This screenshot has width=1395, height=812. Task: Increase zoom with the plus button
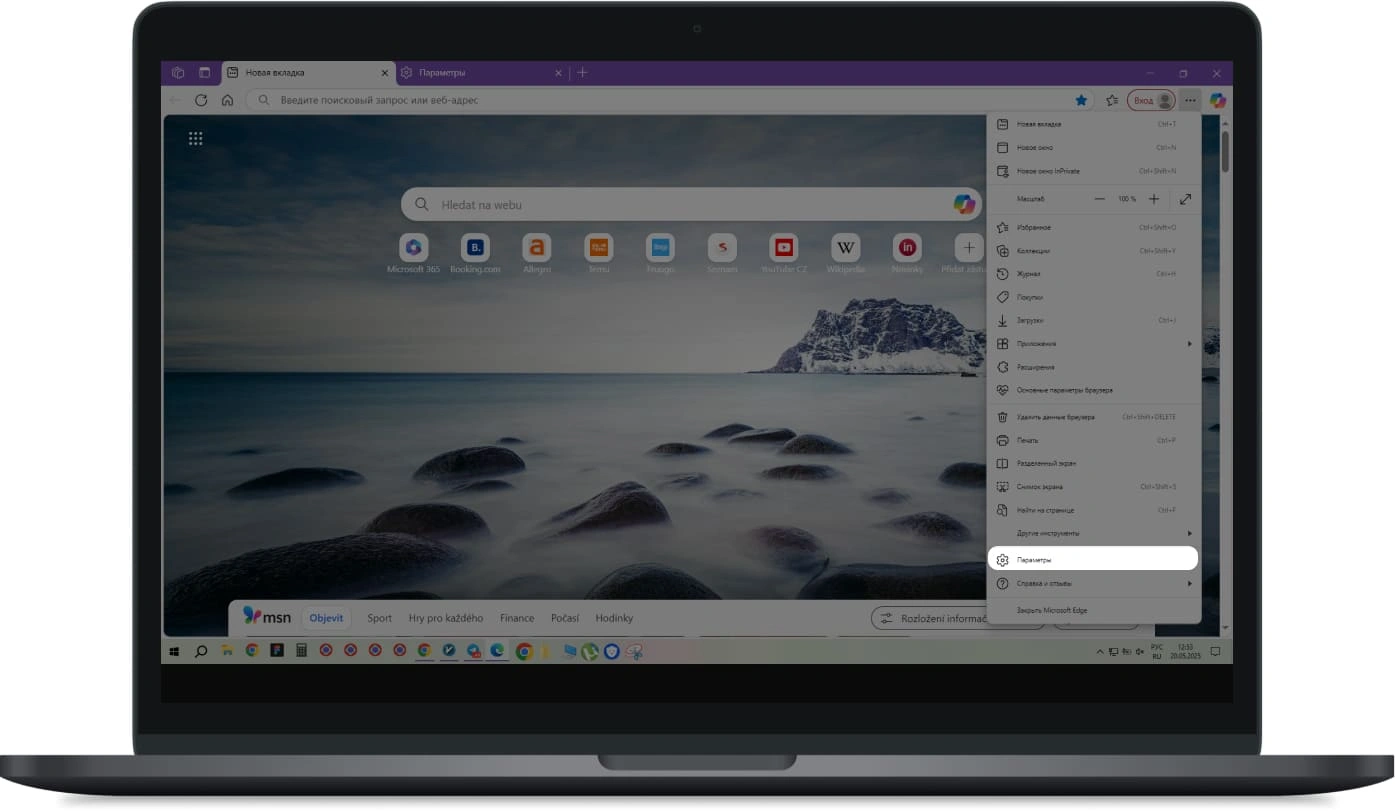[1154, 199]
